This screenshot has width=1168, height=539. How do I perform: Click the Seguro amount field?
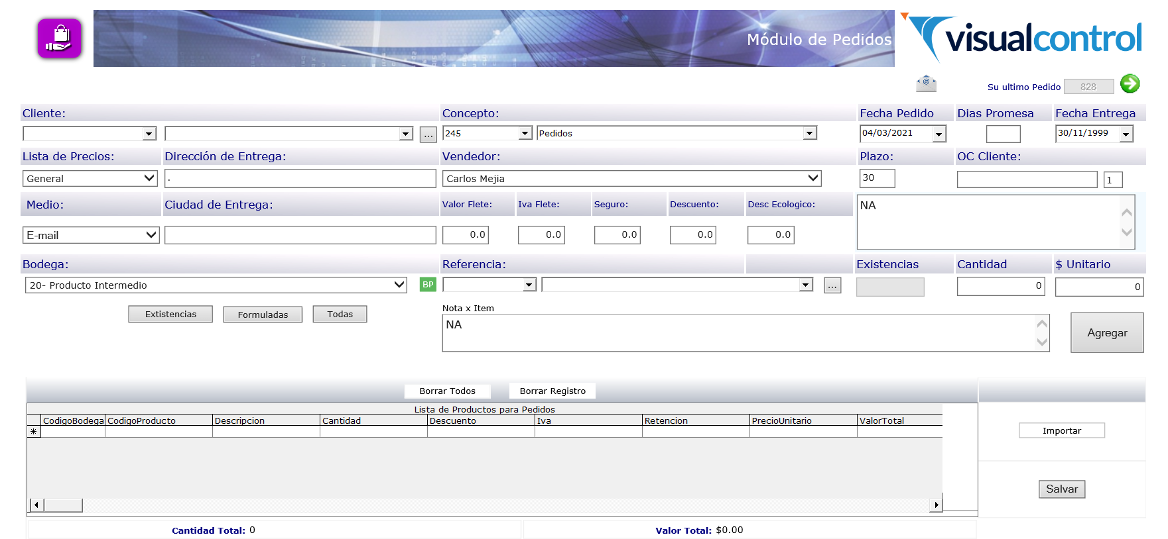618,235
